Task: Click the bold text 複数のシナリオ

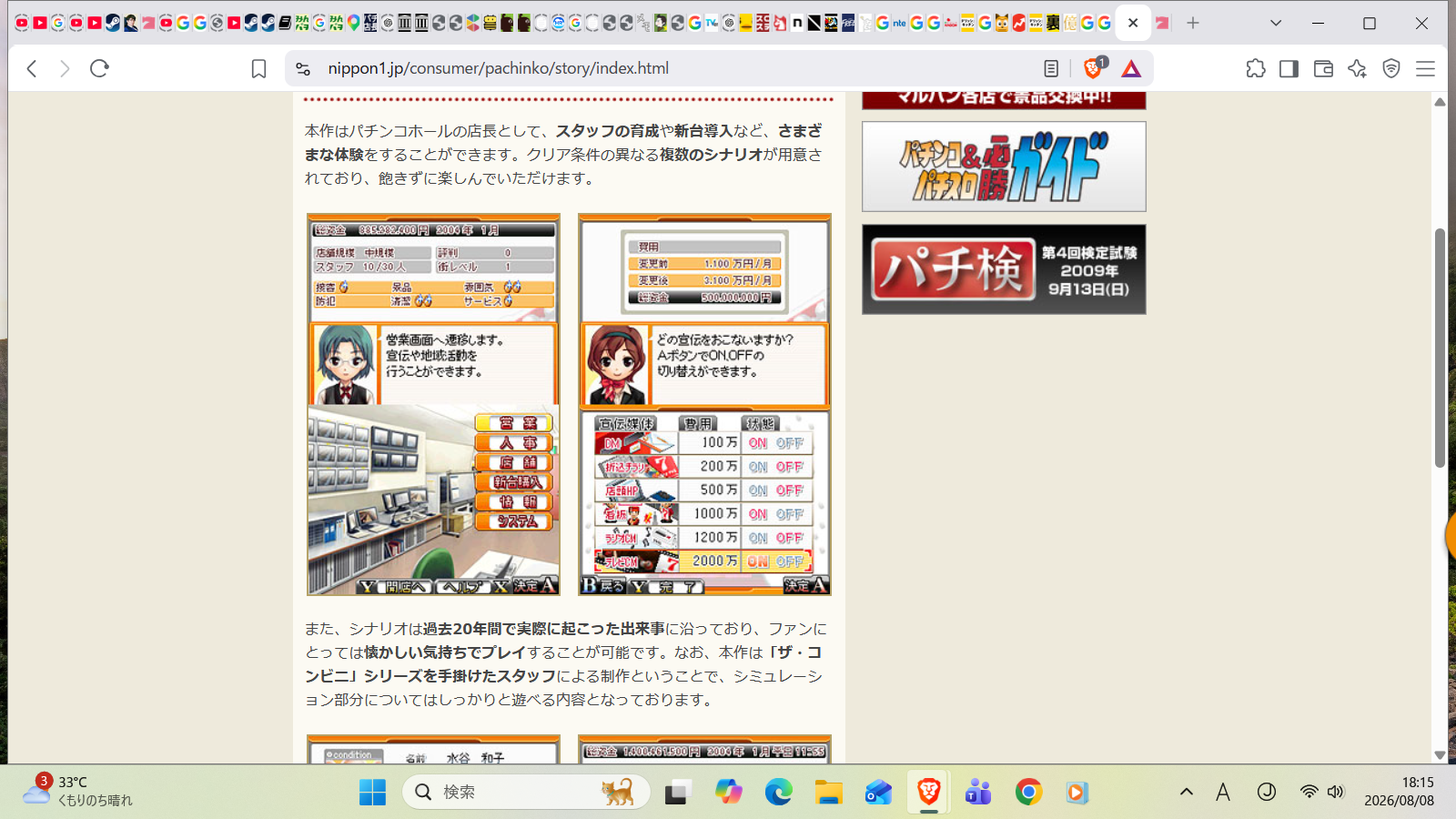Action: [711, 155]
